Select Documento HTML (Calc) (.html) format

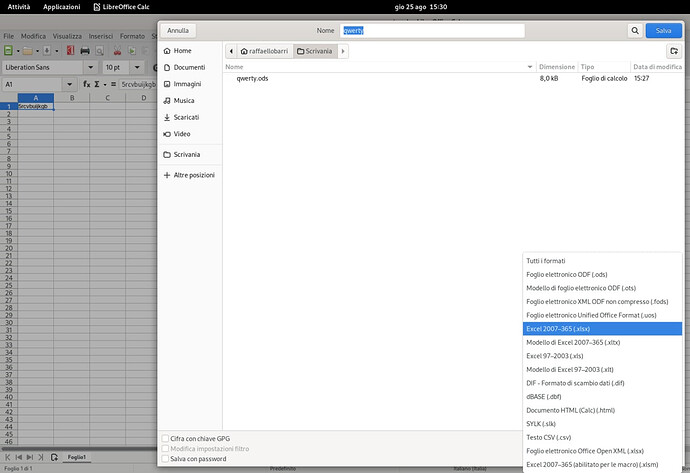click(x=602, y=410)
